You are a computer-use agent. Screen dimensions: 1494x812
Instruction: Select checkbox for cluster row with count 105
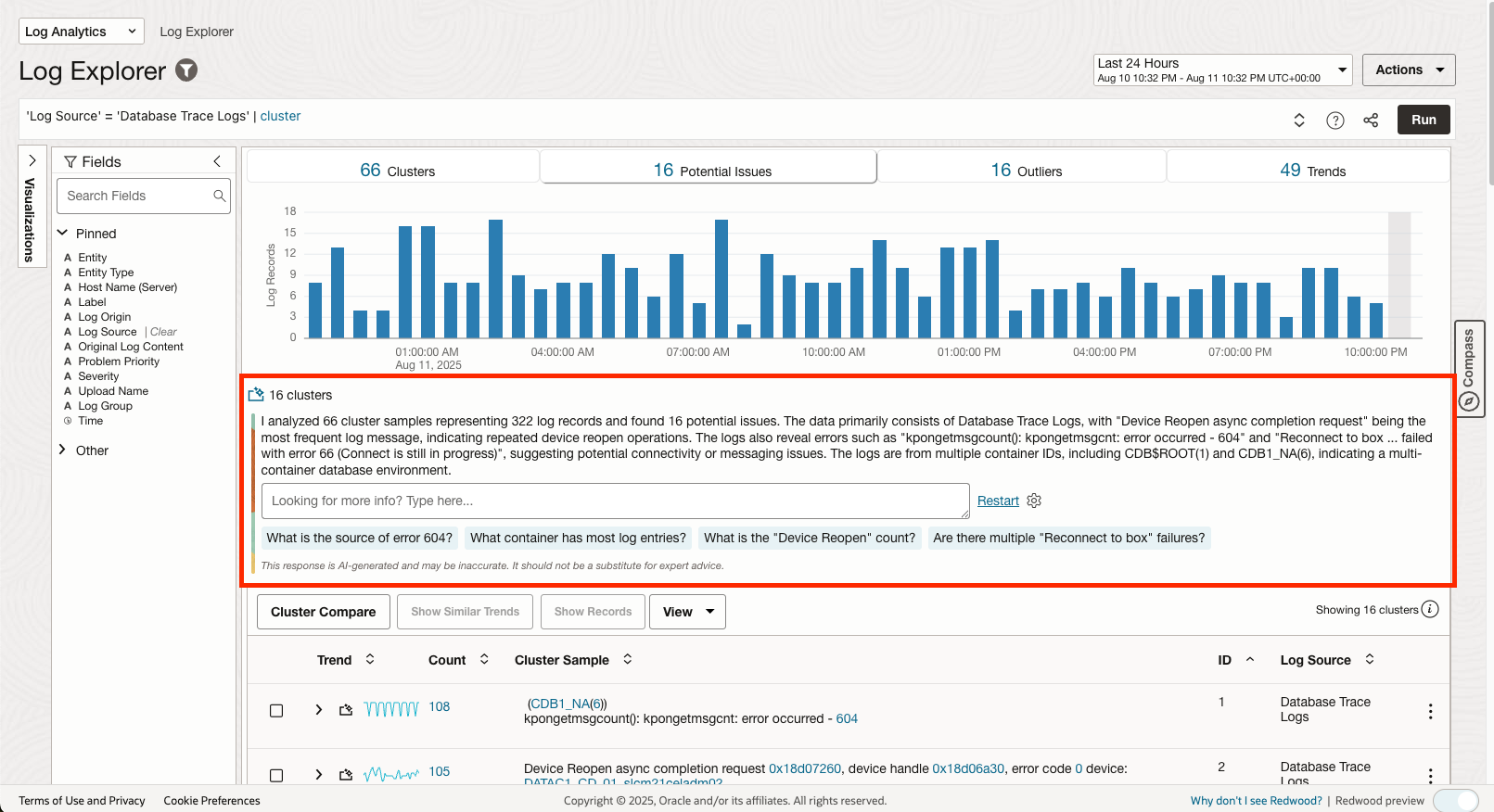point(276,776)
